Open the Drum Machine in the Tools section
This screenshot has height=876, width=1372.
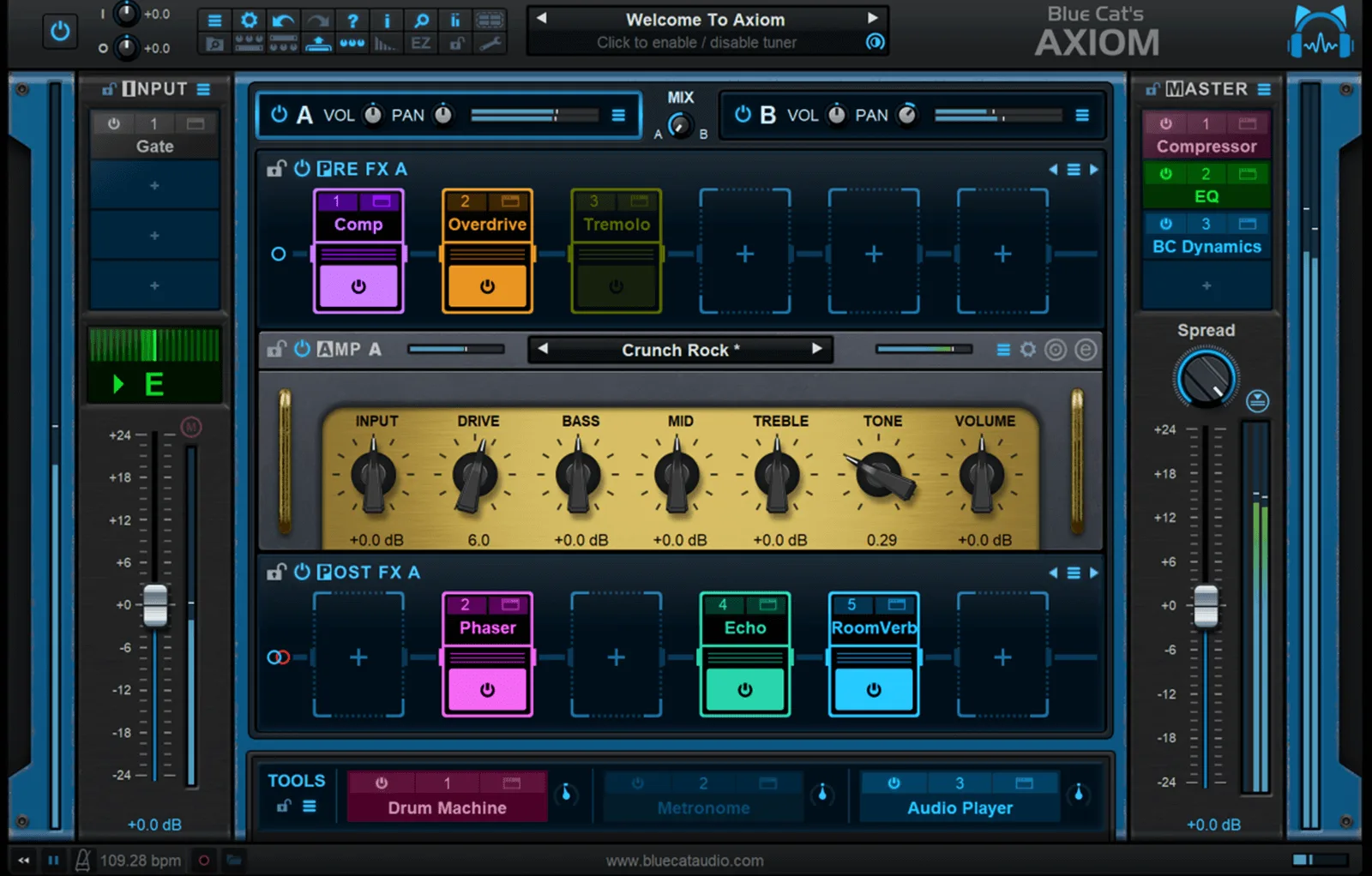click(x=446, y=807)
